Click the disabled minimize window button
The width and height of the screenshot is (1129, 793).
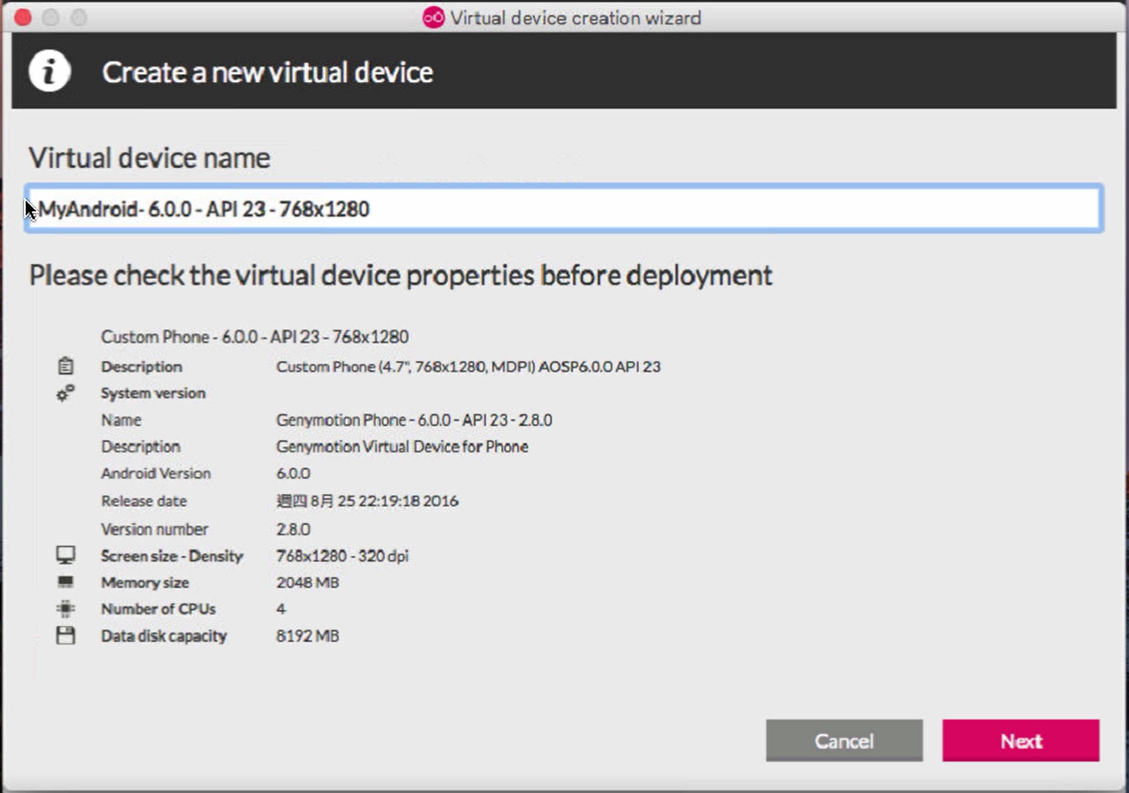(x=50, y=17)
